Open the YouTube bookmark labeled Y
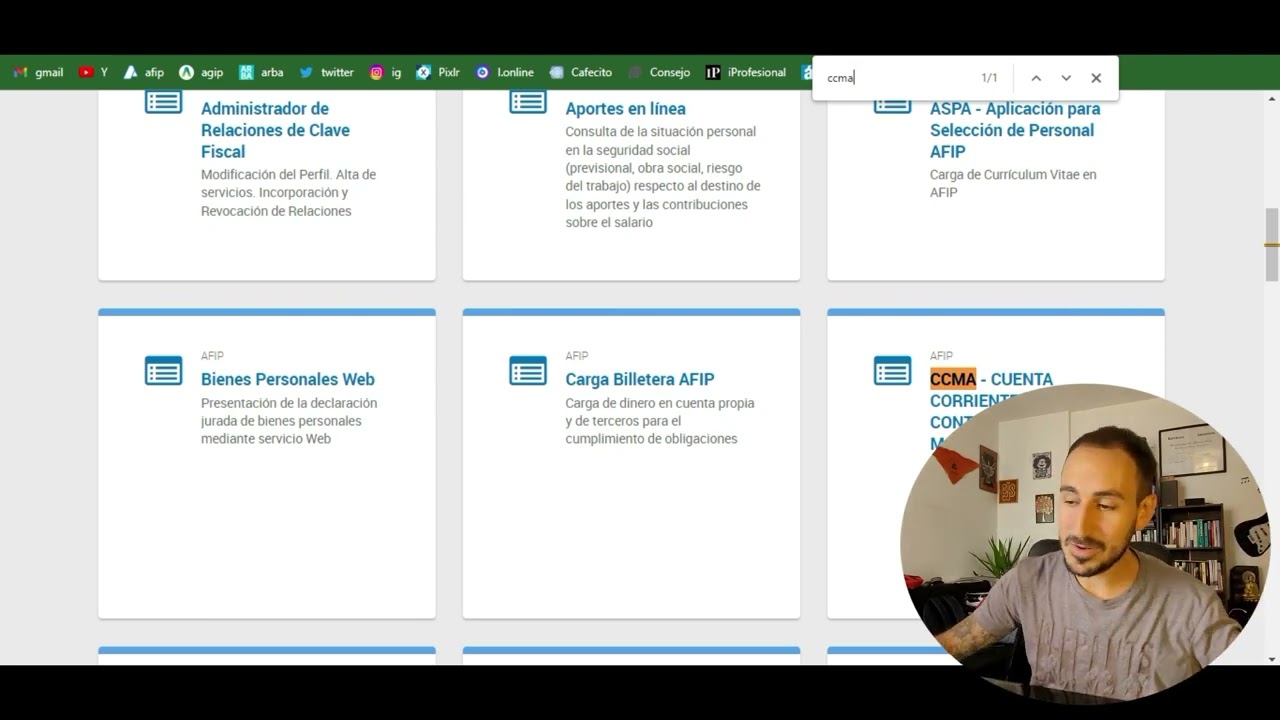The height and width of the screenshot is (720, 1280). [93, 72]
